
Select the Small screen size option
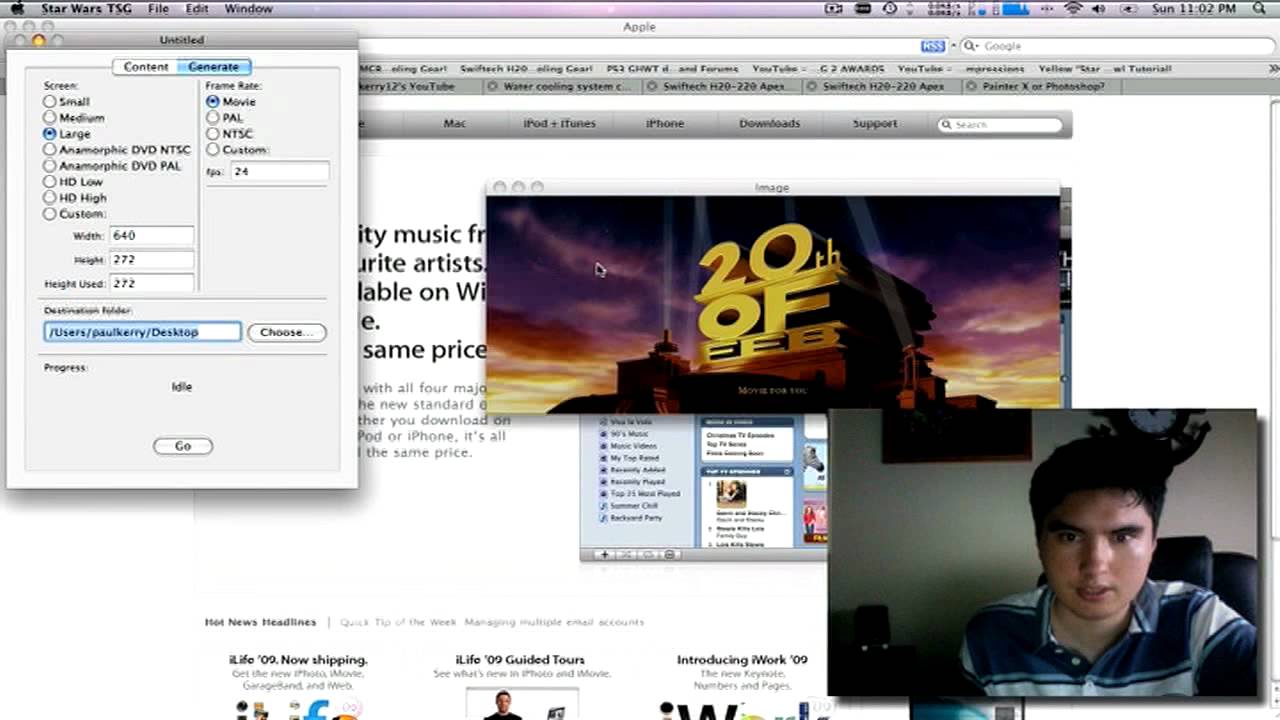click(x=49, y=101)
